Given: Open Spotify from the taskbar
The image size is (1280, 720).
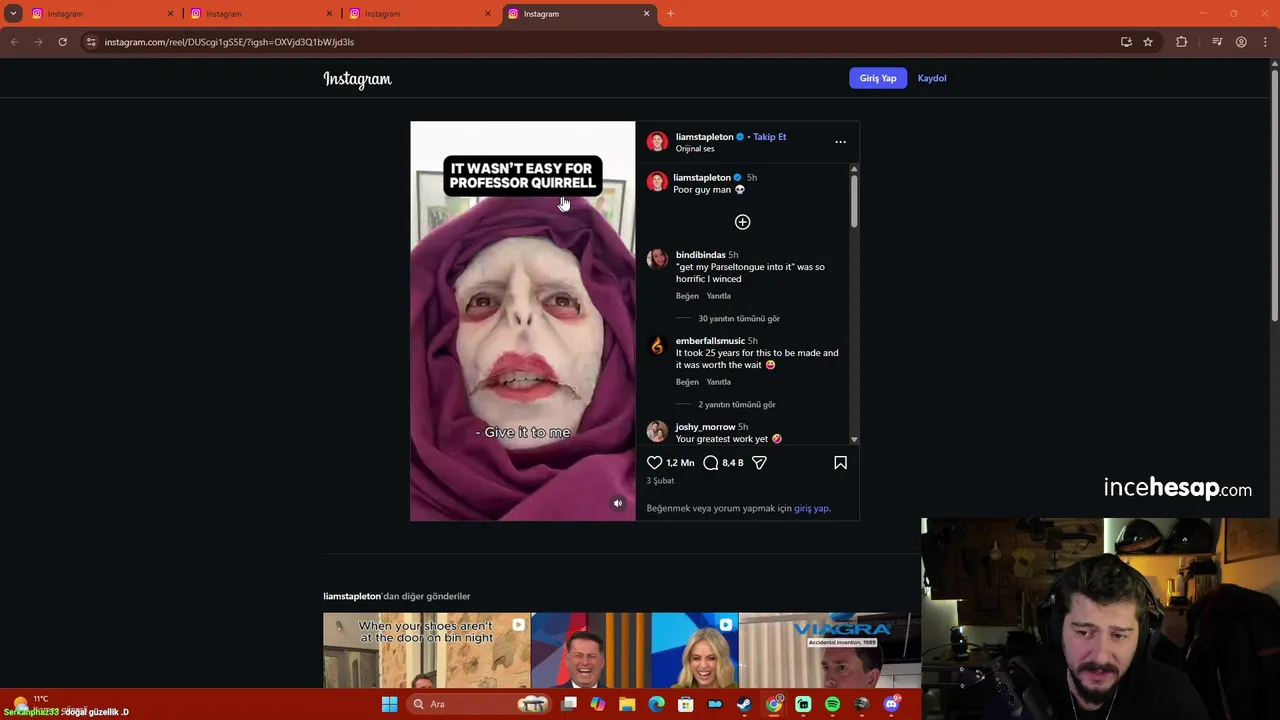Looking at the screenshot, I should coord(832,704).
